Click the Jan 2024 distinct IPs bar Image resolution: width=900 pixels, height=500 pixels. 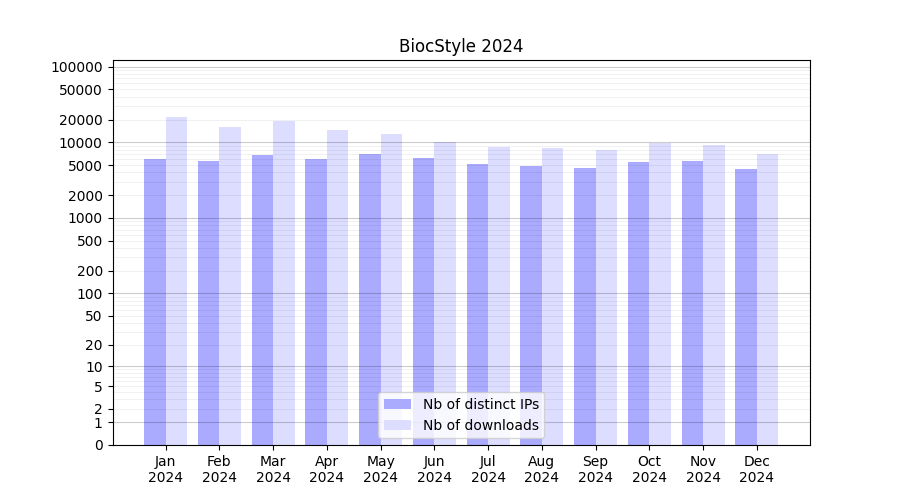tap(155, 300)
